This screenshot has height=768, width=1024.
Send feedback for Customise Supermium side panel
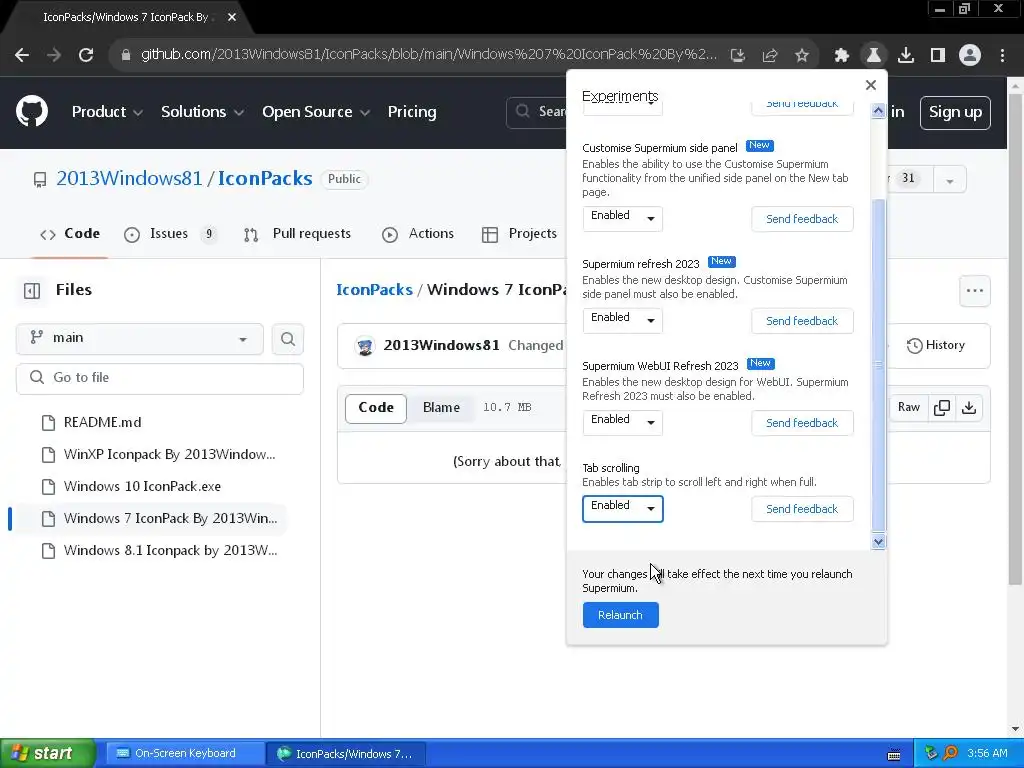[802, 219]
